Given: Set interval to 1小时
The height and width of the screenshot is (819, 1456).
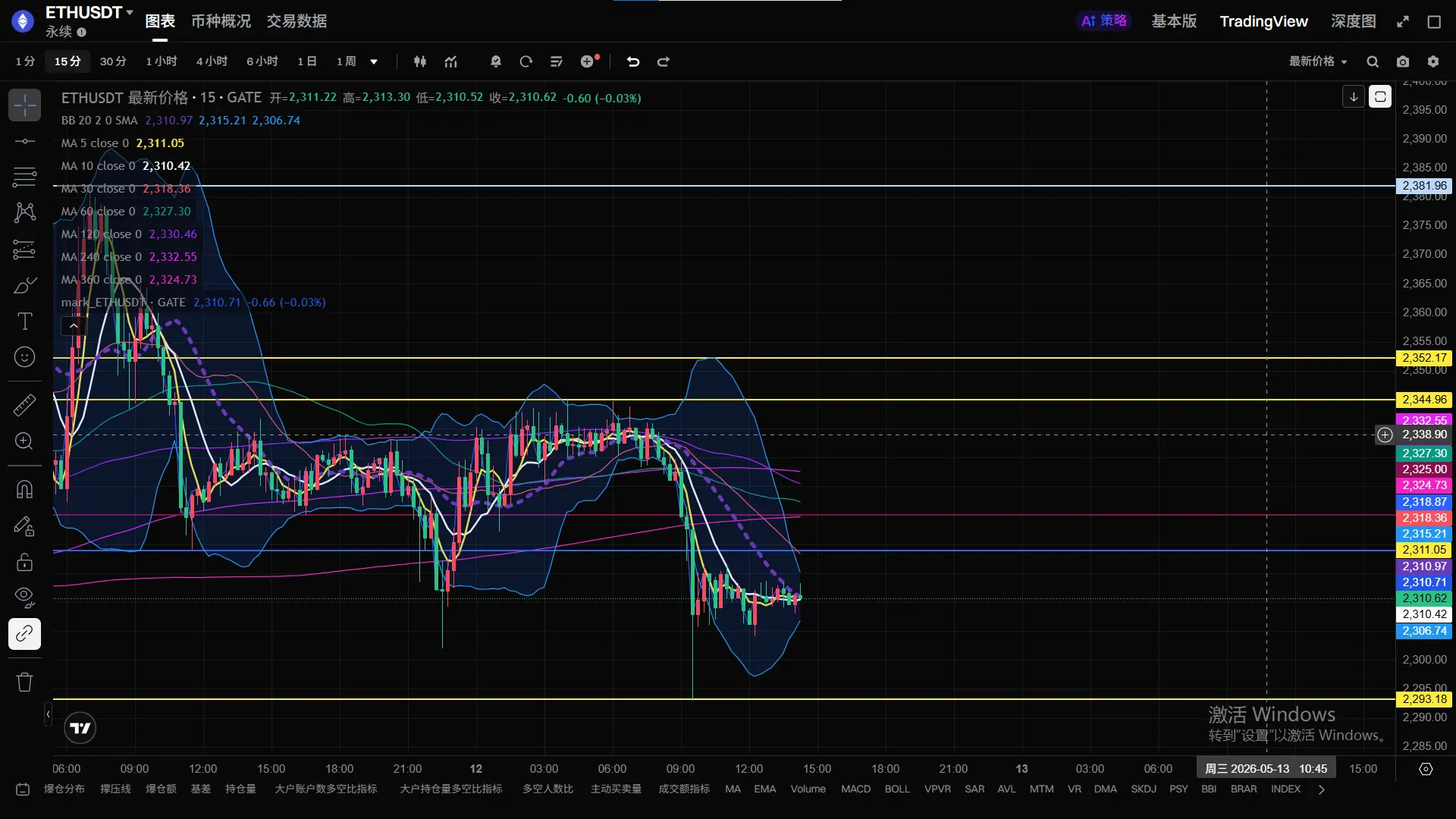Looking at the screenshot, I should [x=162, y=61].
